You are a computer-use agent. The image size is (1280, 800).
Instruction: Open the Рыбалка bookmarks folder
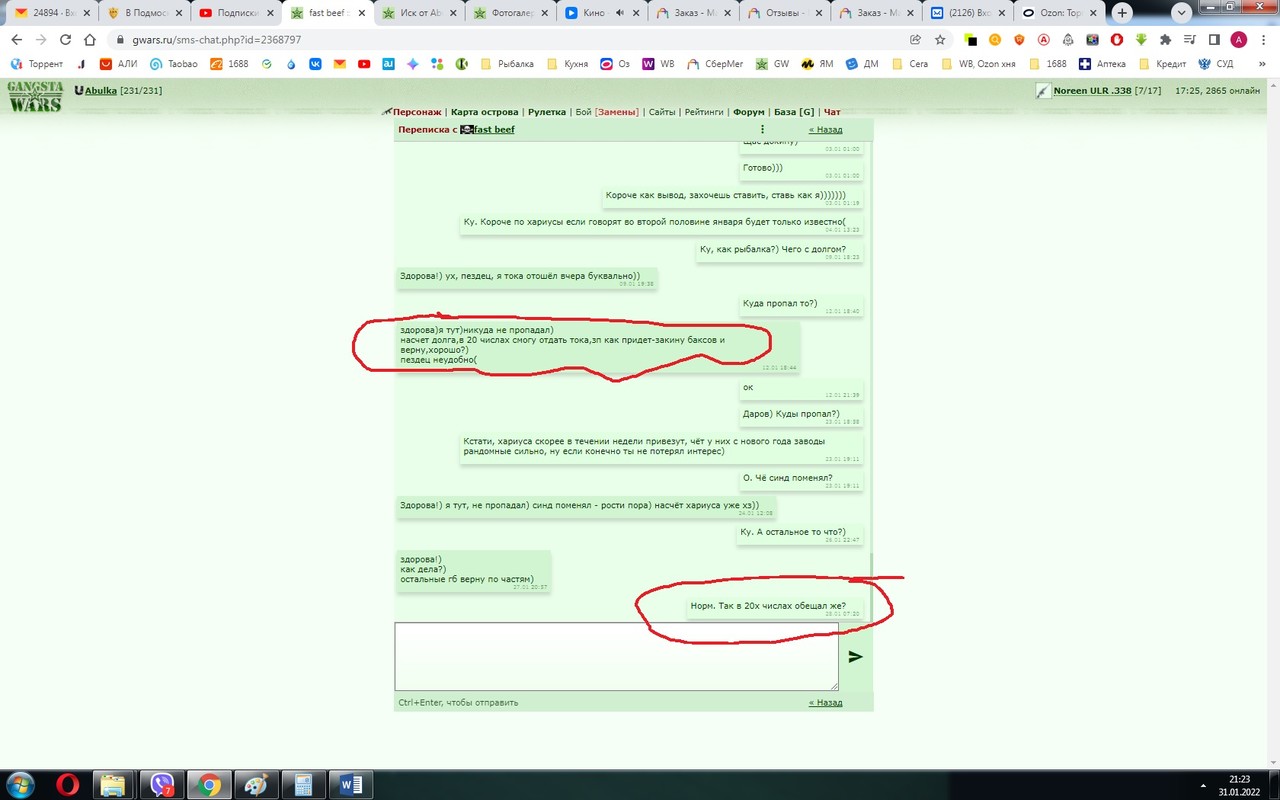tap(507, 64)
